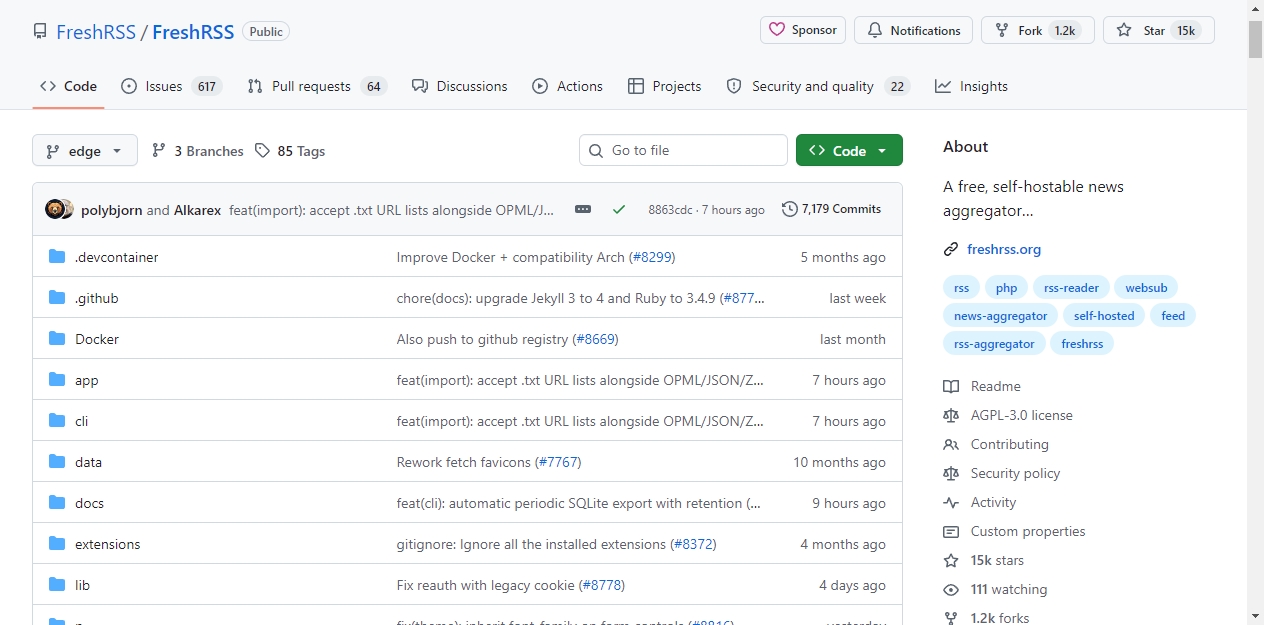Screen dimensions: 1264x625
Task: Click the page vertical scrollbar thumb
Action: pos(1255,39)
